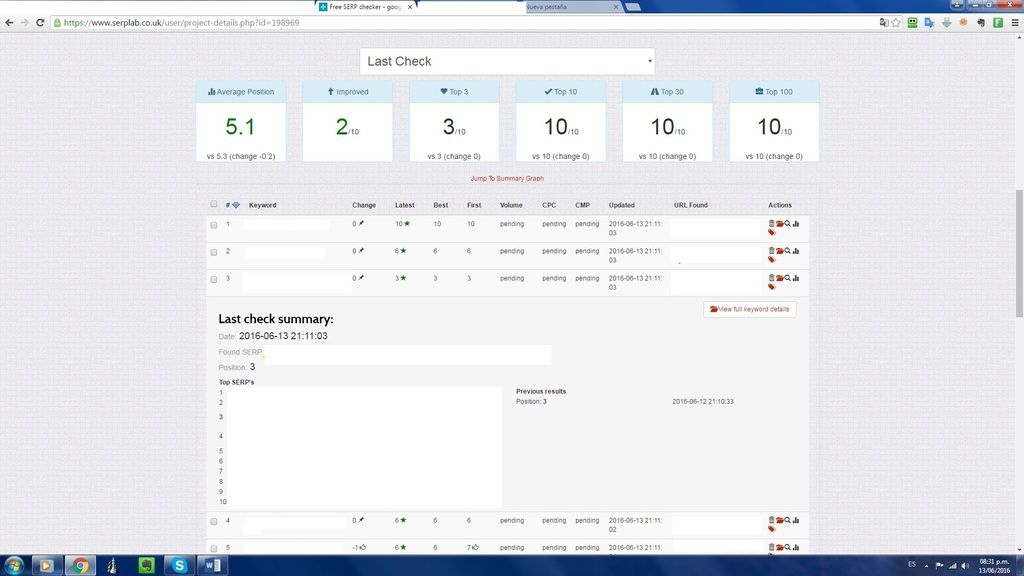Delete keyword row 1 using trash icon
The width and height of the screenshot is (1024, 576).
point(771,223)
